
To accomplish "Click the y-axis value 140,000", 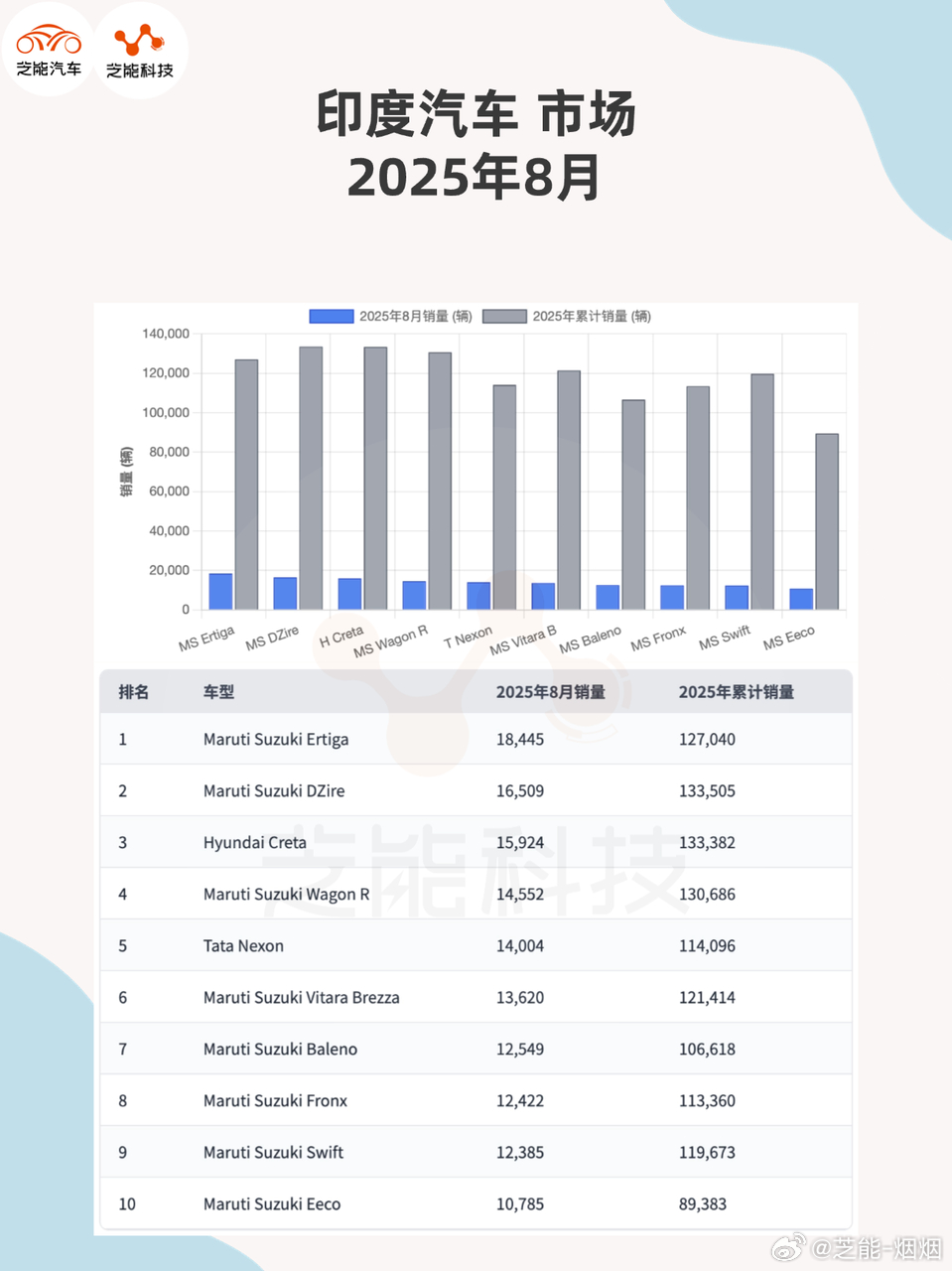I will click(x=166, y=334).
